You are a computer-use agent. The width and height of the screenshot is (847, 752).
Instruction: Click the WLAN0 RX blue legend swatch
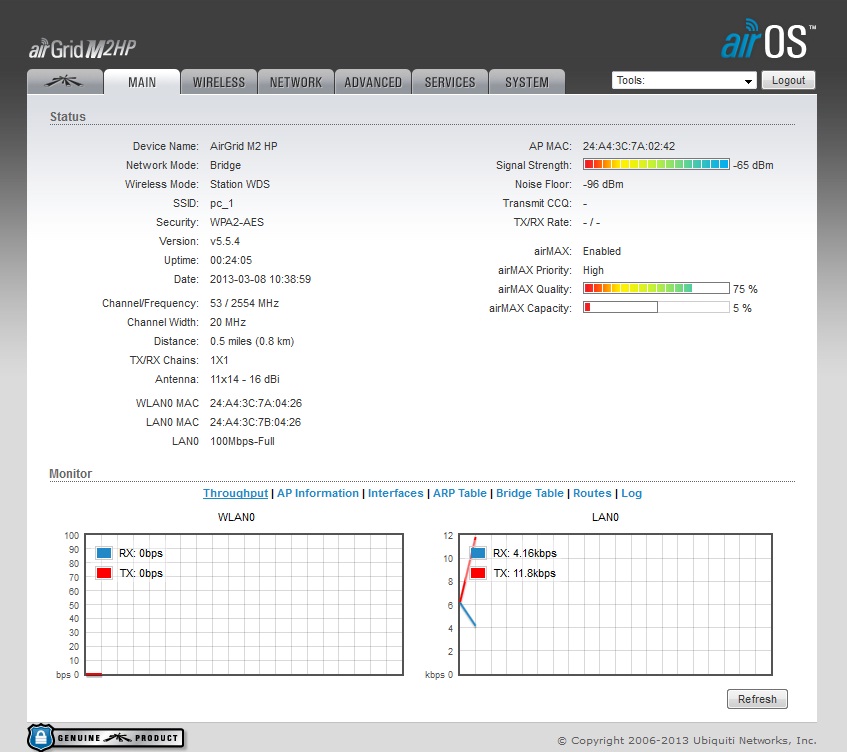click(x=104, y=553)
